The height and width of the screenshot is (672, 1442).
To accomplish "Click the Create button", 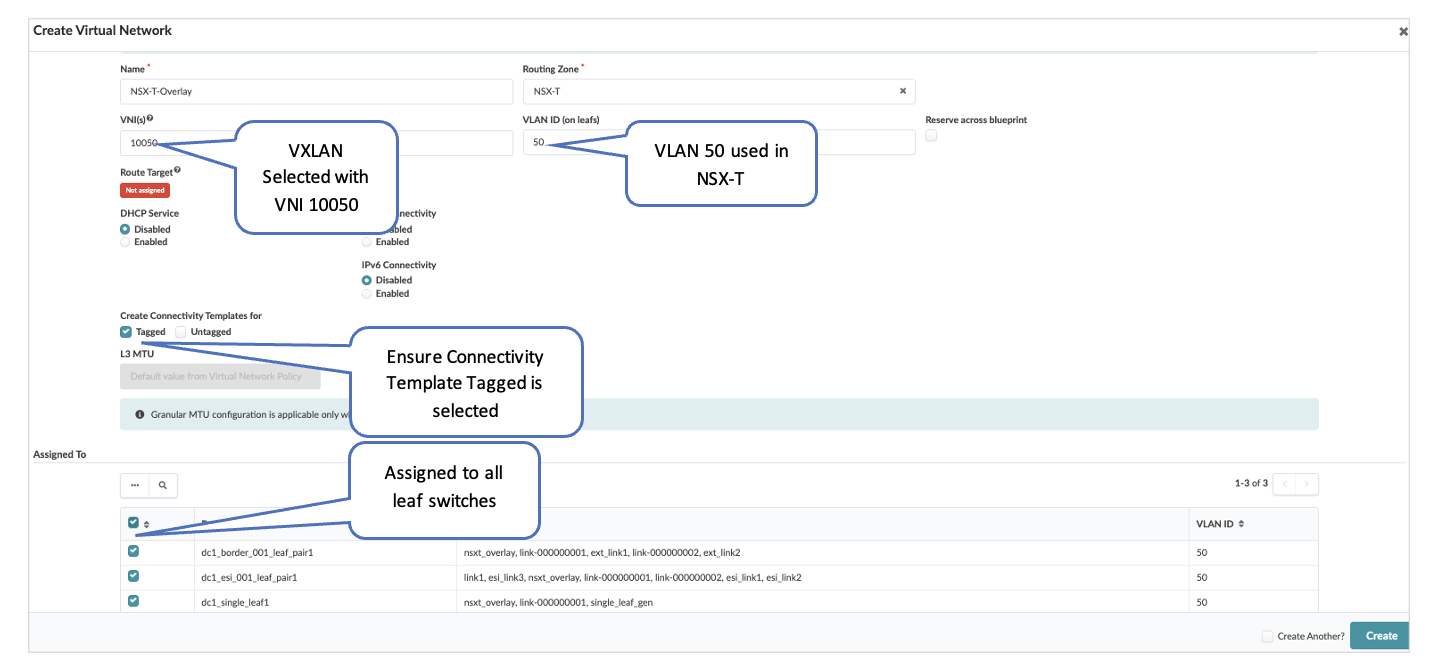I will tap(1380, 636).
